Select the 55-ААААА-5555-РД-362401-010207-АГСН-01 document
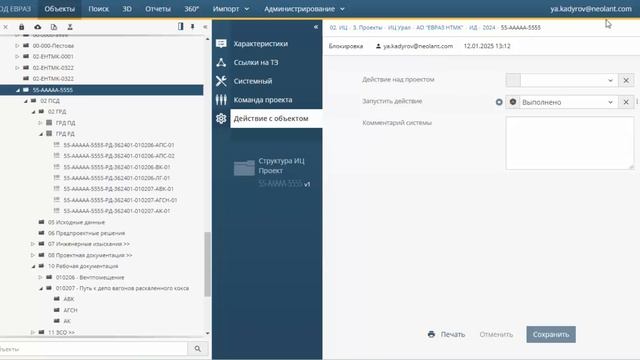The image size is (640, 360). 120,200
